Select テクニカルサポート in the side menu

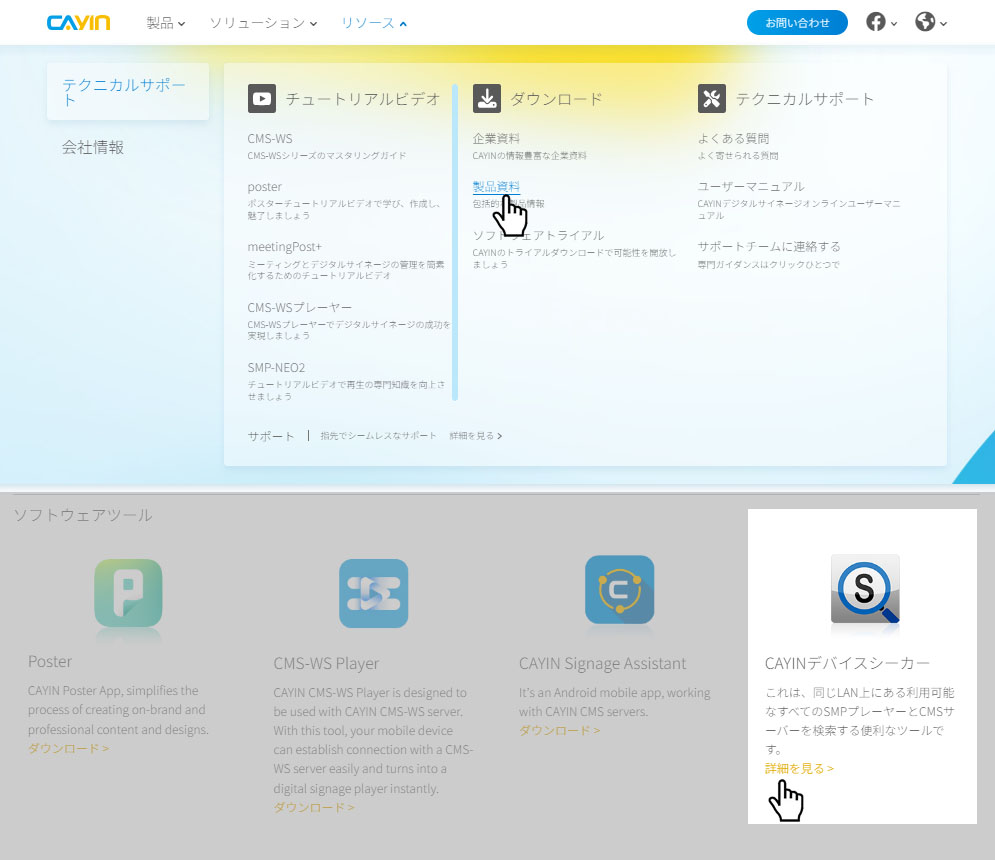click(x=128, y=91)
